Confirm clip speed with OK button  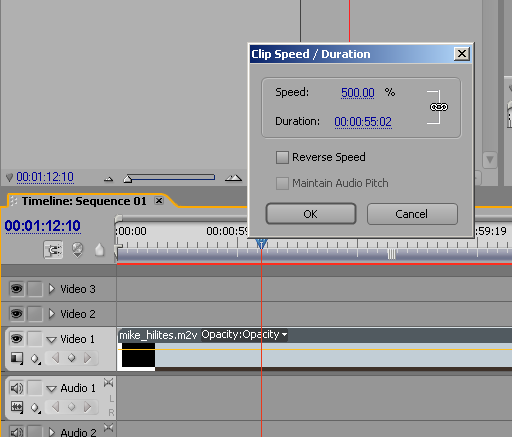311,214
